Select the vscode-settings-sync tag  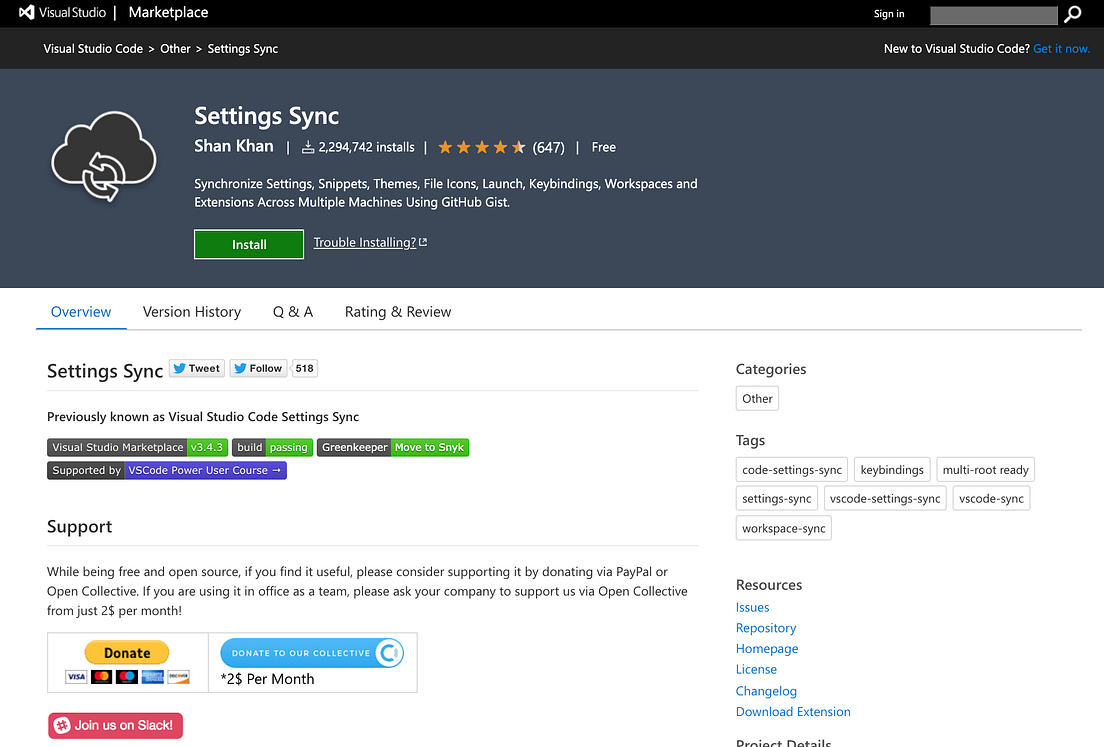[x=885, y=498]
